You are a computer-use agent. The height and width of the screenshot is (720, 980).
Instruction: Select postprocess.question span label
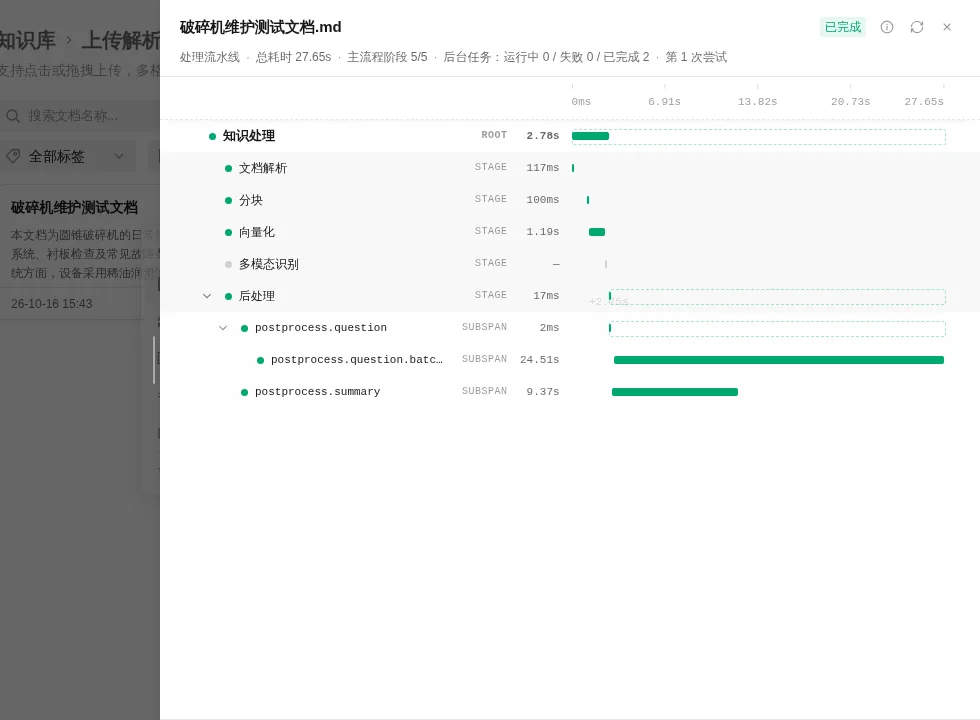tap(321, 328)
